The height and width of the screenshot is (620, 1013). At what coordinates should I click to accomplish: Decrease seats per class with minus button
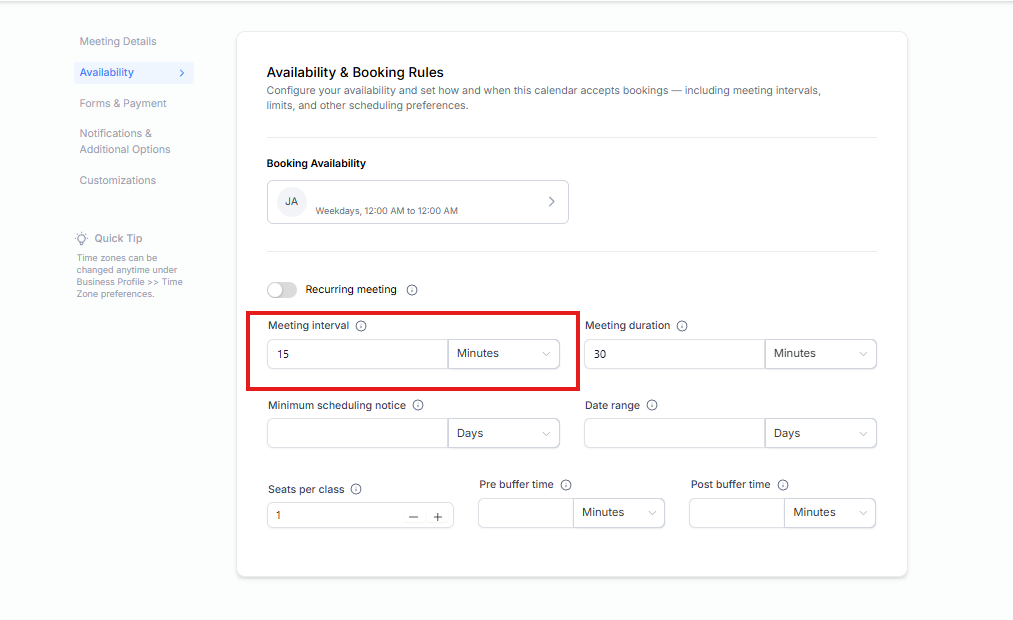click(413, 517)
